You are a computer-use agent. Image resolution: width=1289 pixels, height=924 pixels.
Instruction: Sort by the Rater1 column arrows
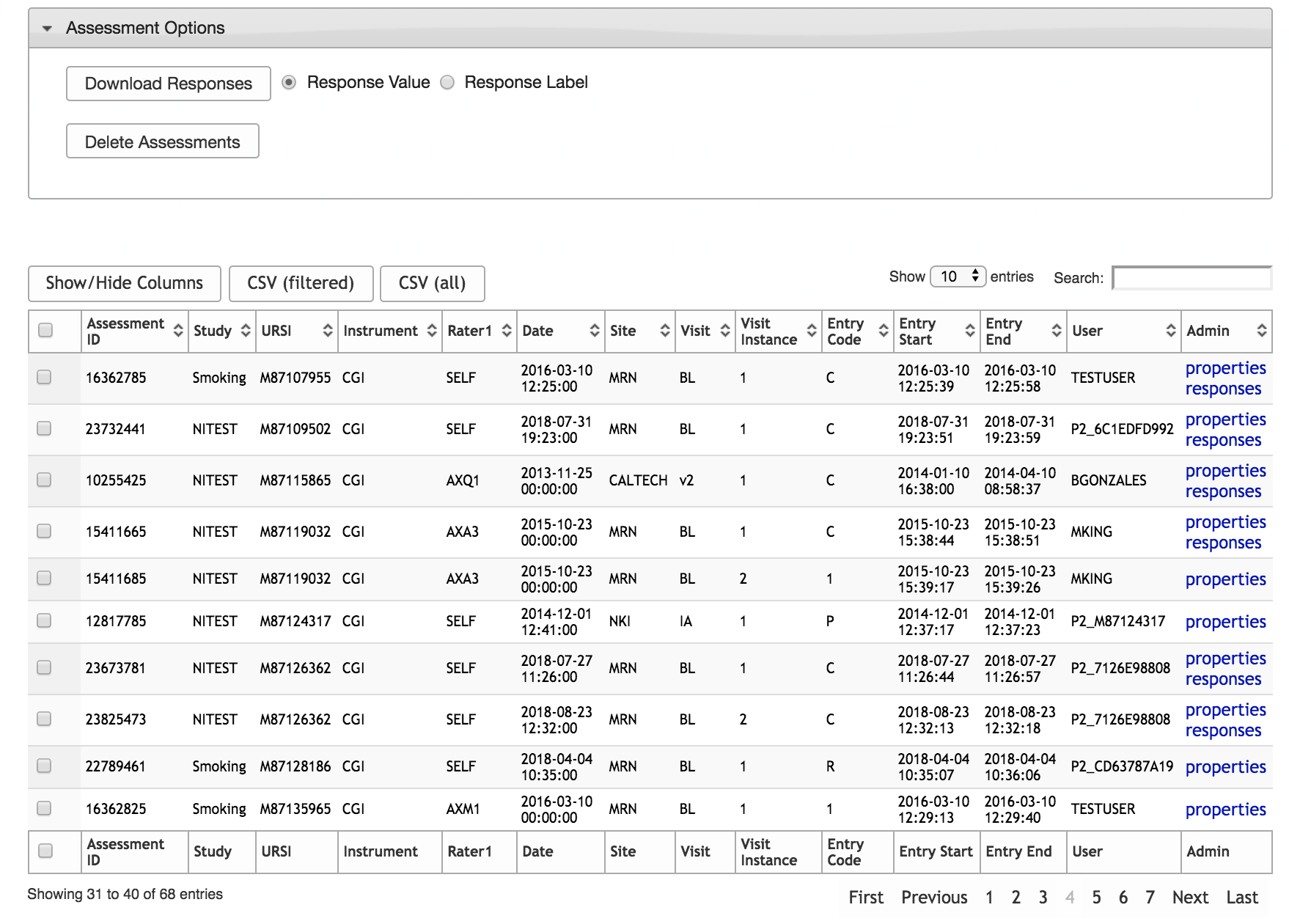pos(507,331)
